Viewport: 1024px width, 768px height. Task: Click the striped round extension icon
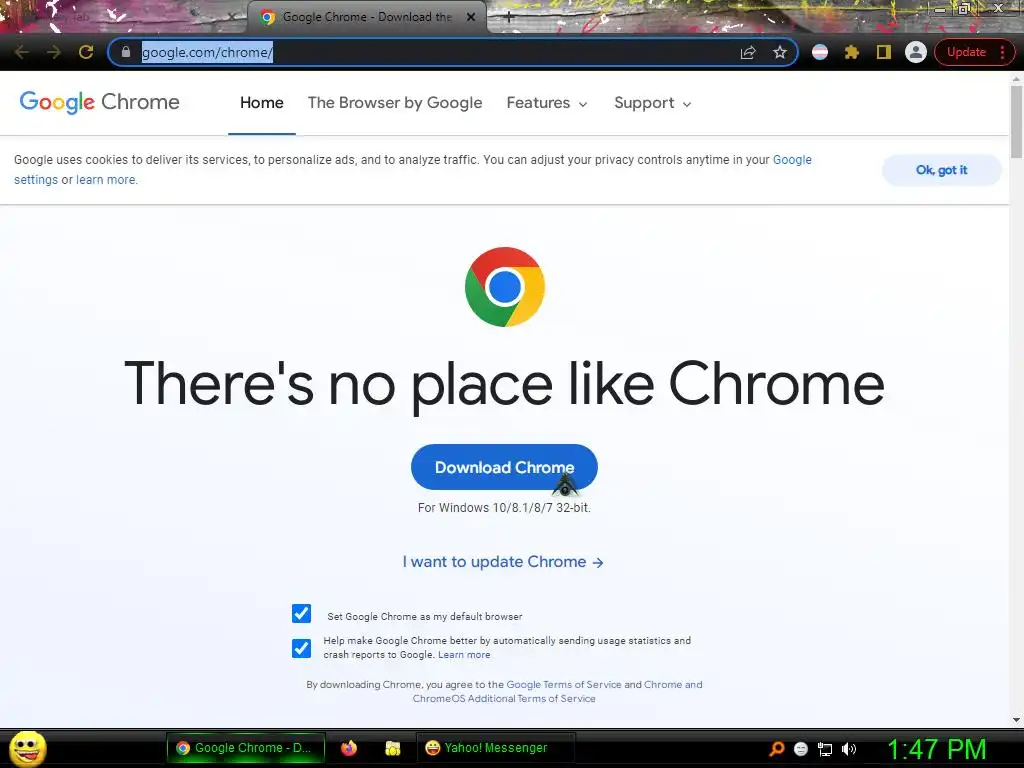tap(820, 52)
